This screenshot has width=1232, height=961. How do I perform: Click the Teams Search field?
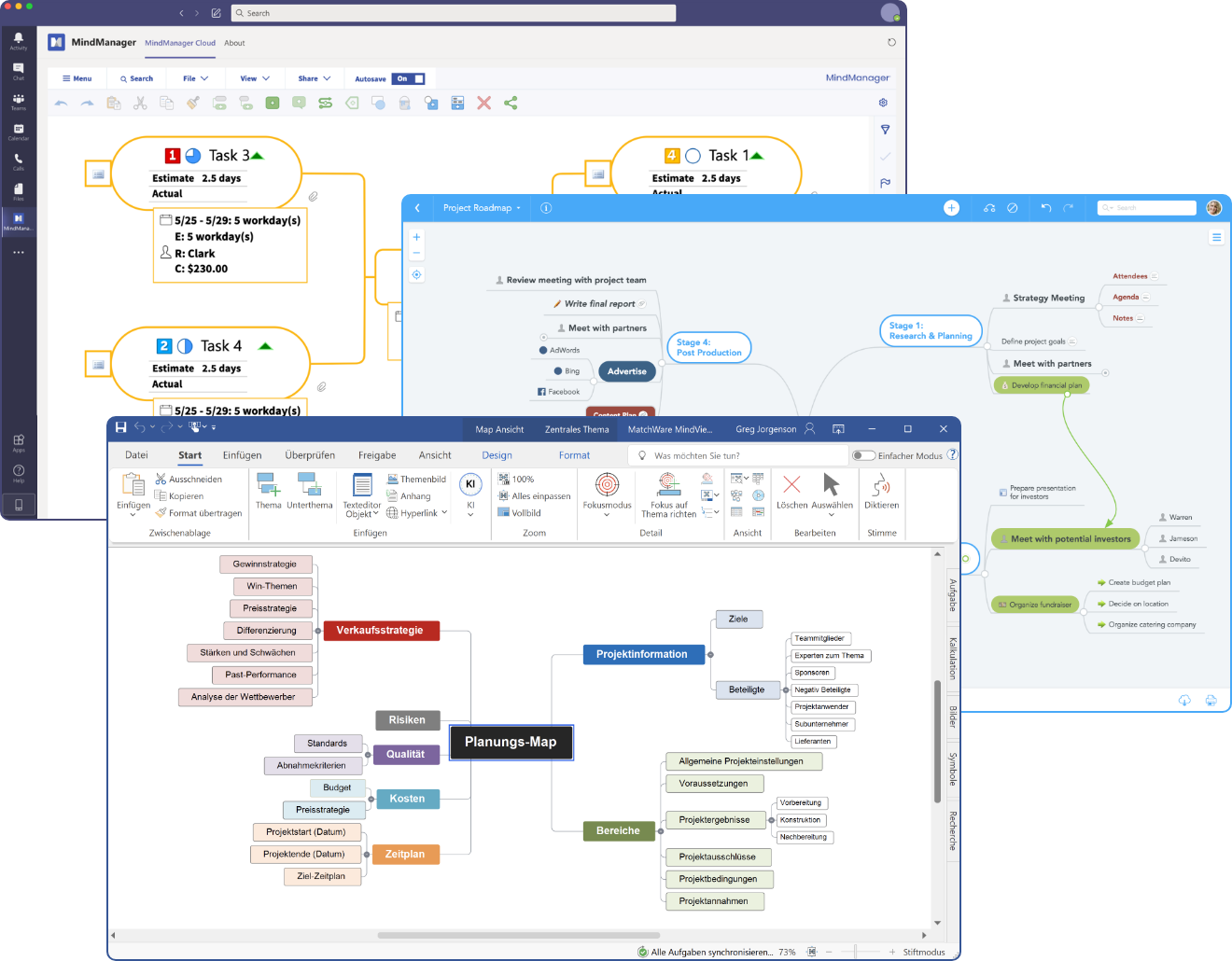pyautogui.click(x=454, y=13)
